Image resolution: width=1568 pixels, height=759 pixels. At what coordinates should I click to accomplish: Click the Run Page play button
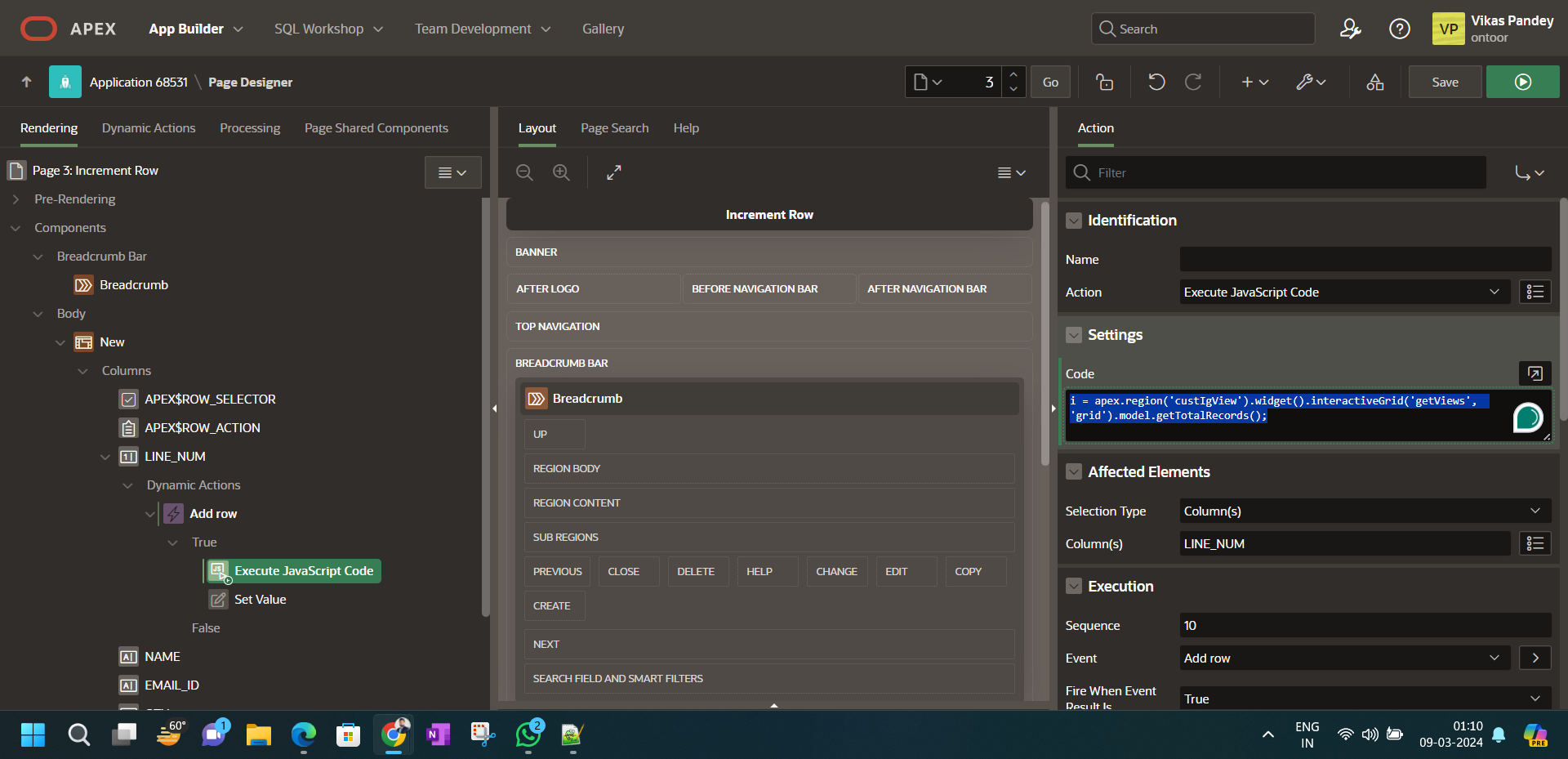click(1522, 82)
